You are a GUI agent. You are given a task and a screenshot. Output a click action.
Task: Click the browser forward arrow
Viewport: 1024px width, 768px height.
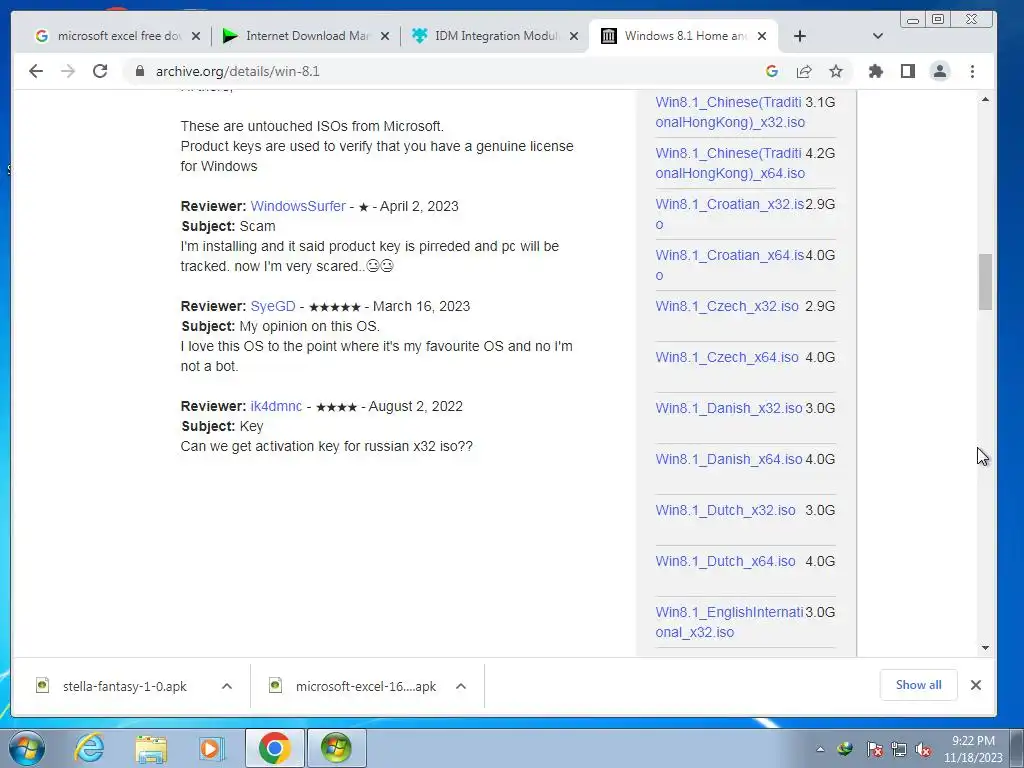tap(68, 71)
